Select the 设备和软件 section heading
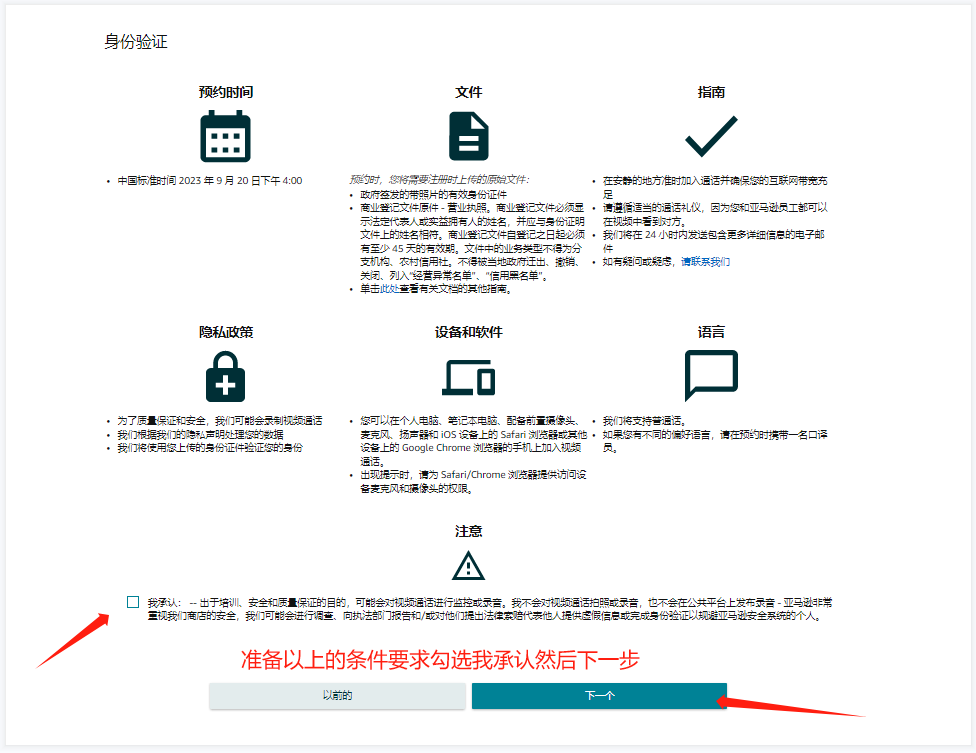The width and height of the screenshot is (976, 753). point(468,332)
